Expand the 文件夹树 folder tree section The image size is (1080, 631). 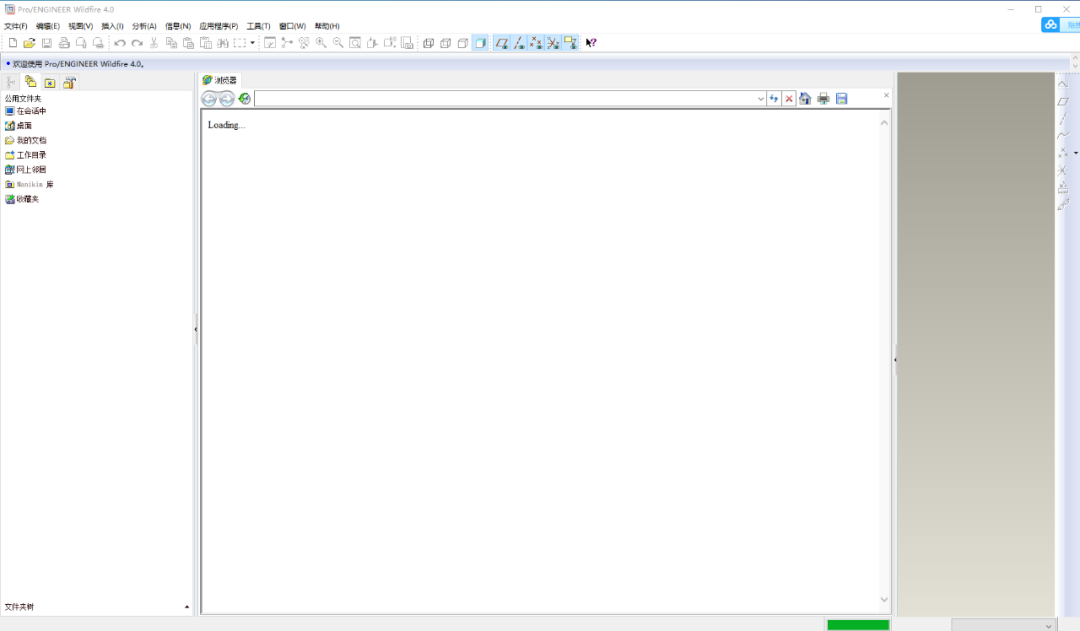coord(187,607)
